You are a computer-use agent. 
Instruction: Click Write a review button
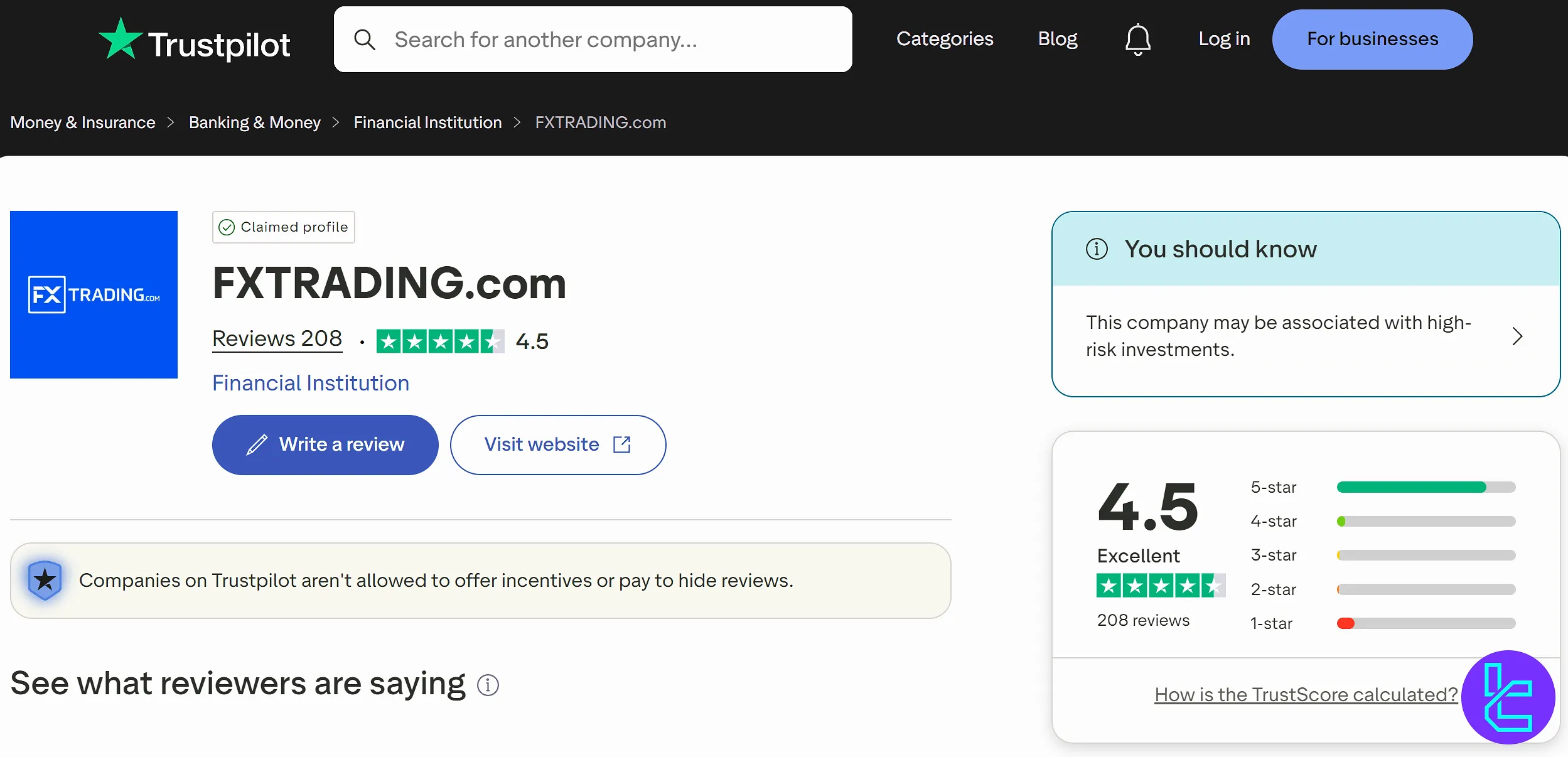pyautogui.click(x=325, y=444)
